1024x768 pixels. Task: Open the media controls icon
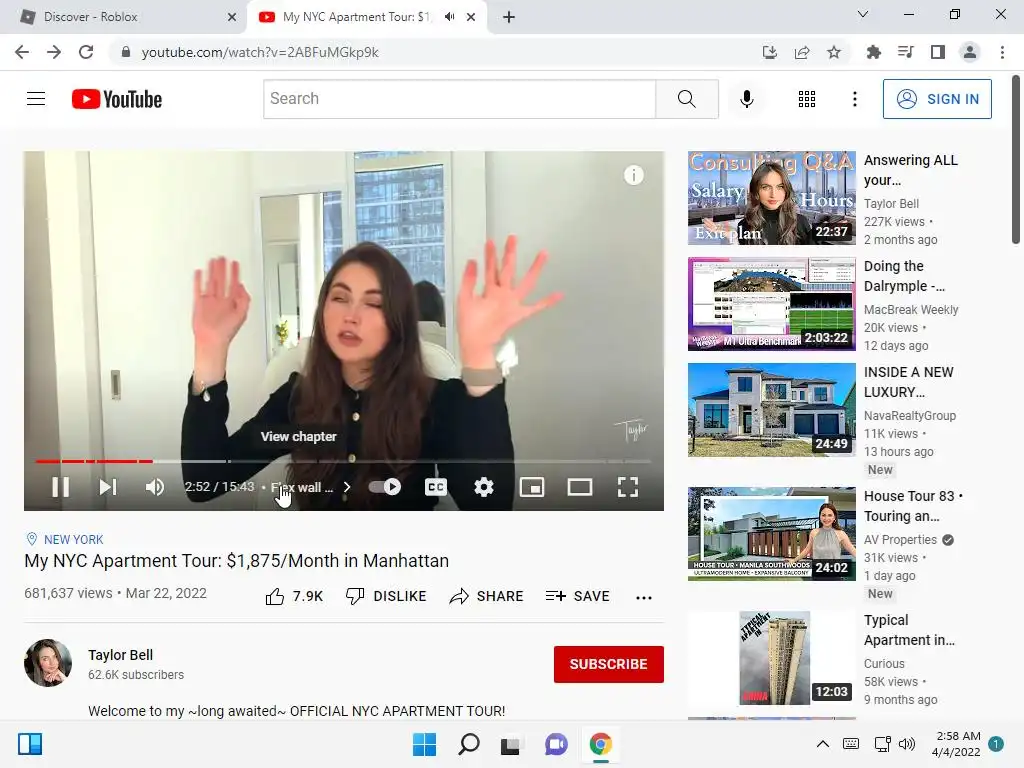[x=905, y=52]
